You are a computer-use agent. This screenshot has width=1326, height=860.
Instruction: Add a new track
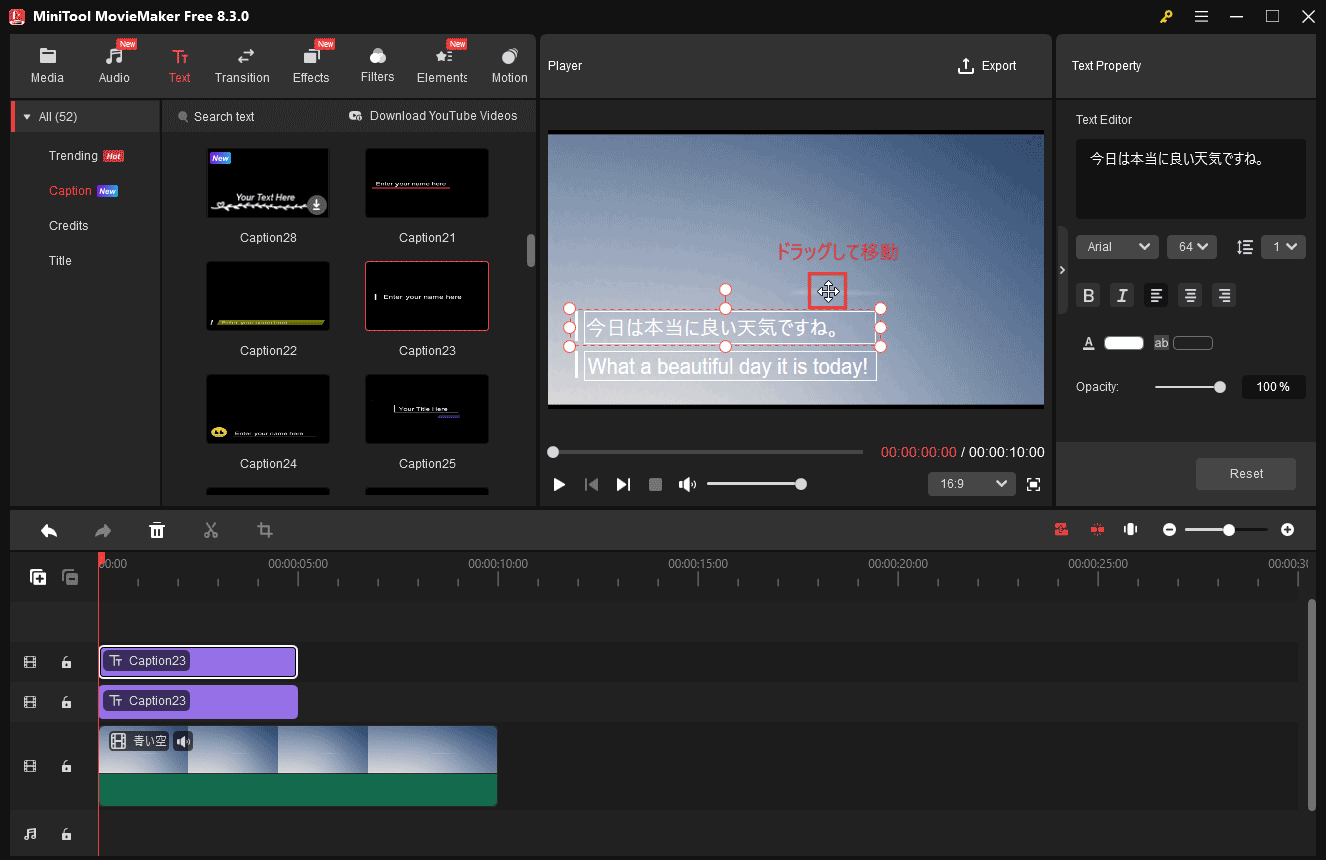point(38,577)
